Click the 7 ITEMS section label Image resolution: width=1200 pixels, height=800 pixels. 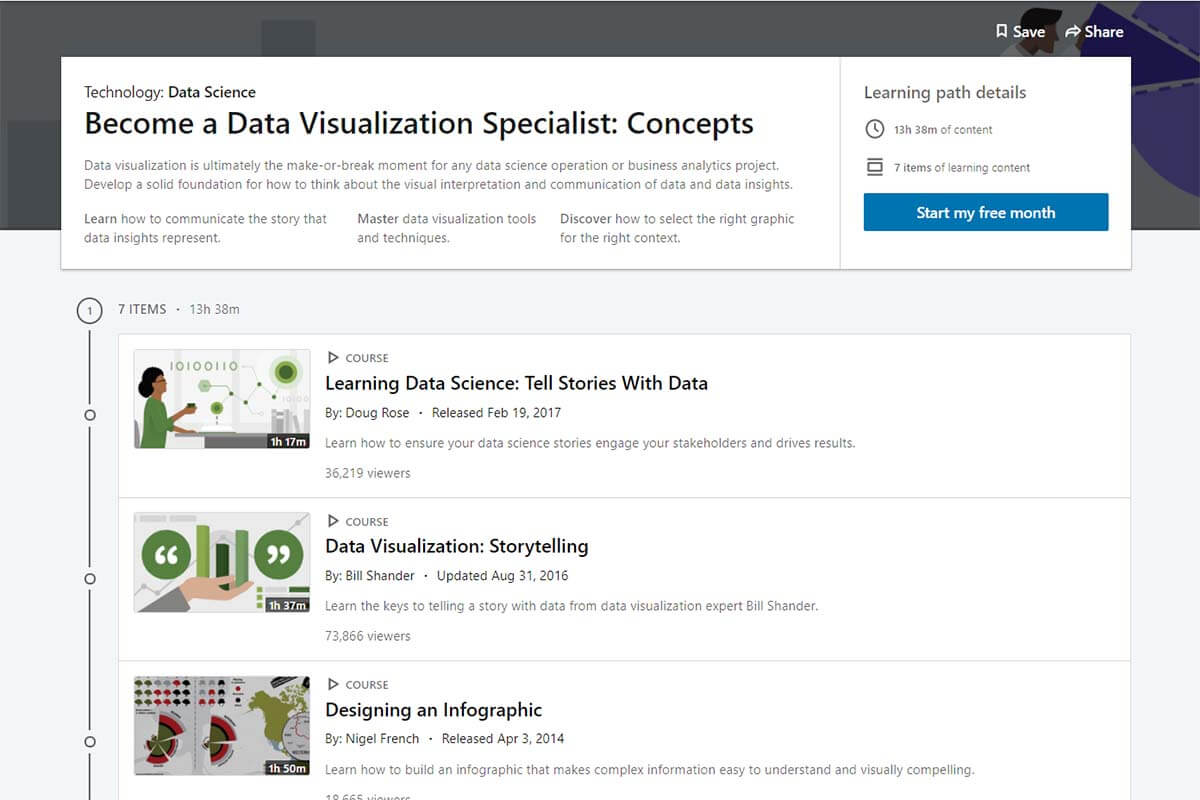pos(142,309)
